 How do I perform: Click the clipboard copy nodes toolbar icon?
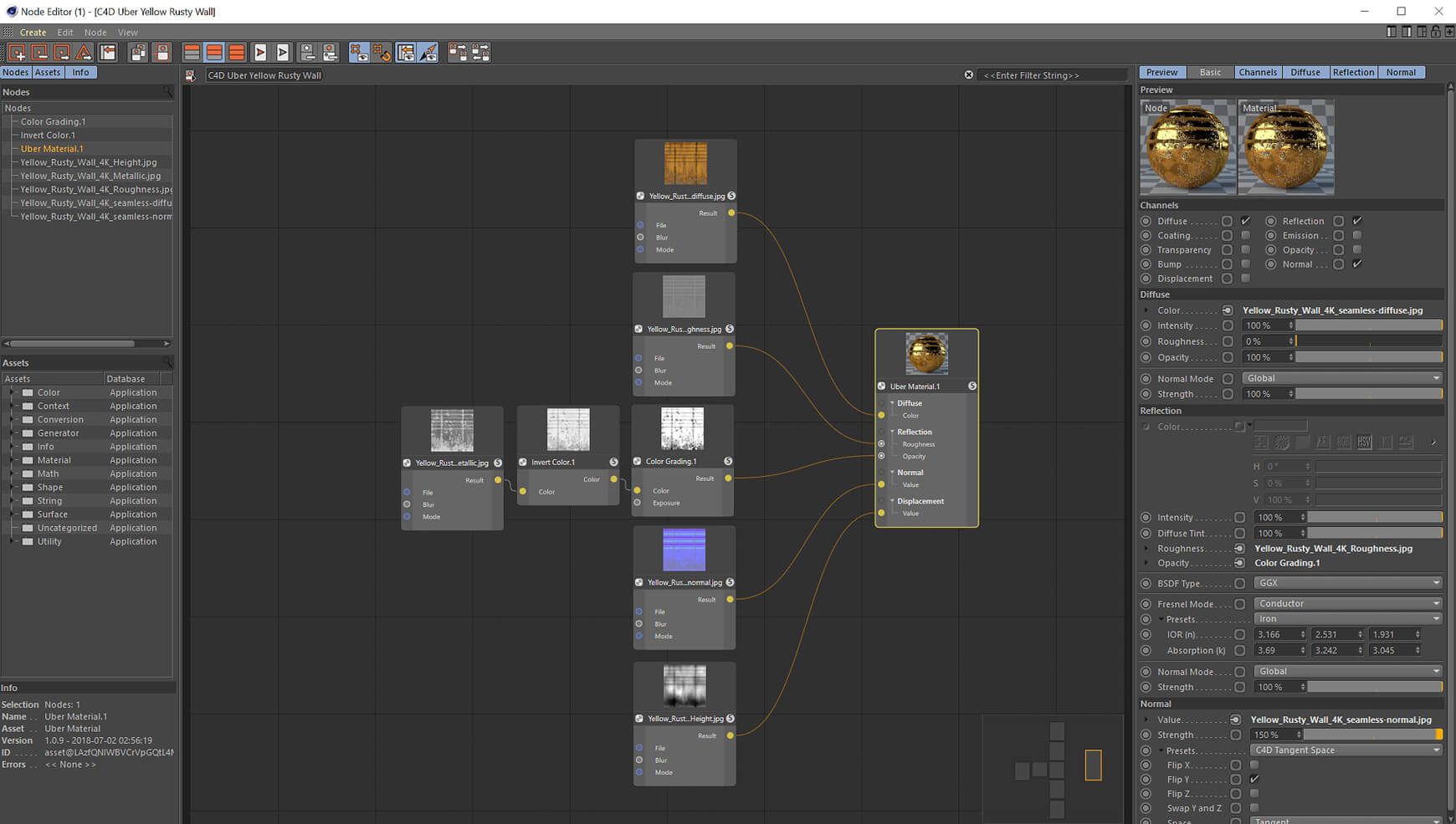click(x=138, y=53)
